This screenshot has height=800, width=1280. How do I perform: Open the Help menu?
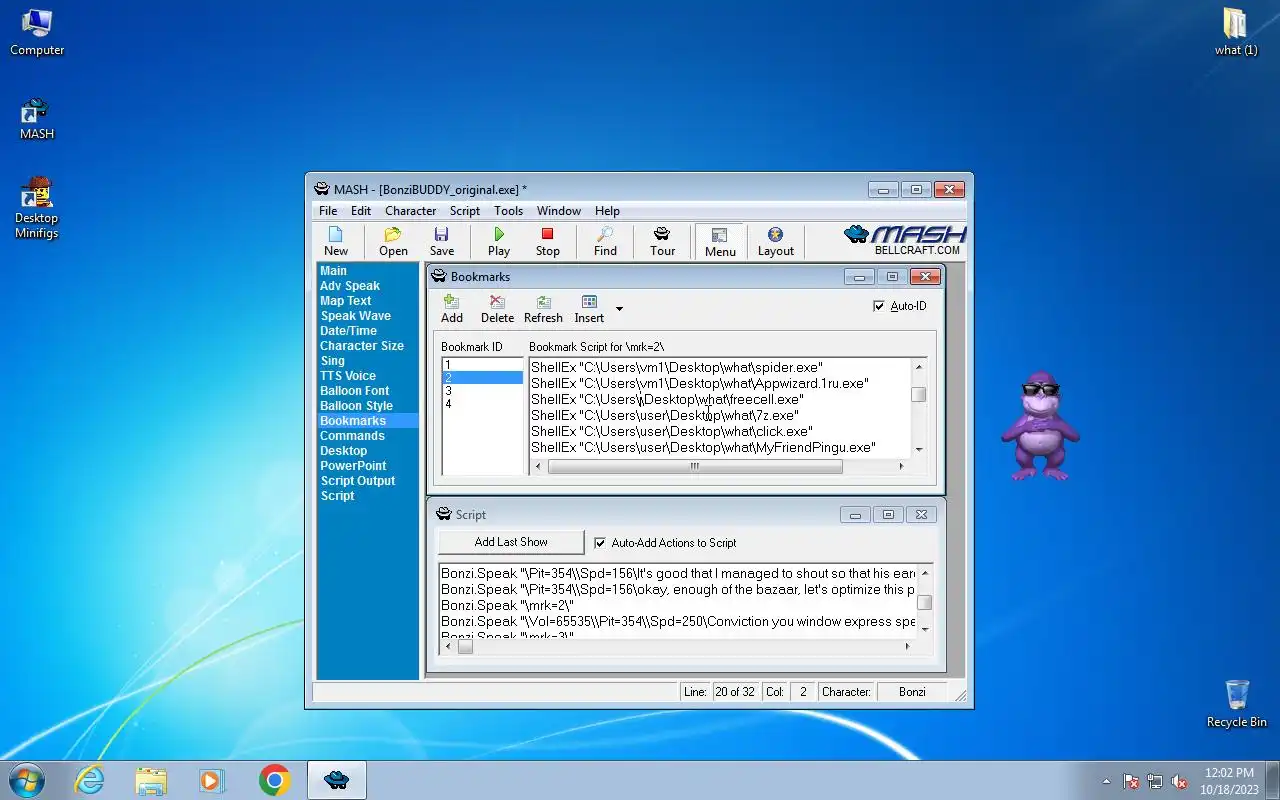tap(607, 211)
